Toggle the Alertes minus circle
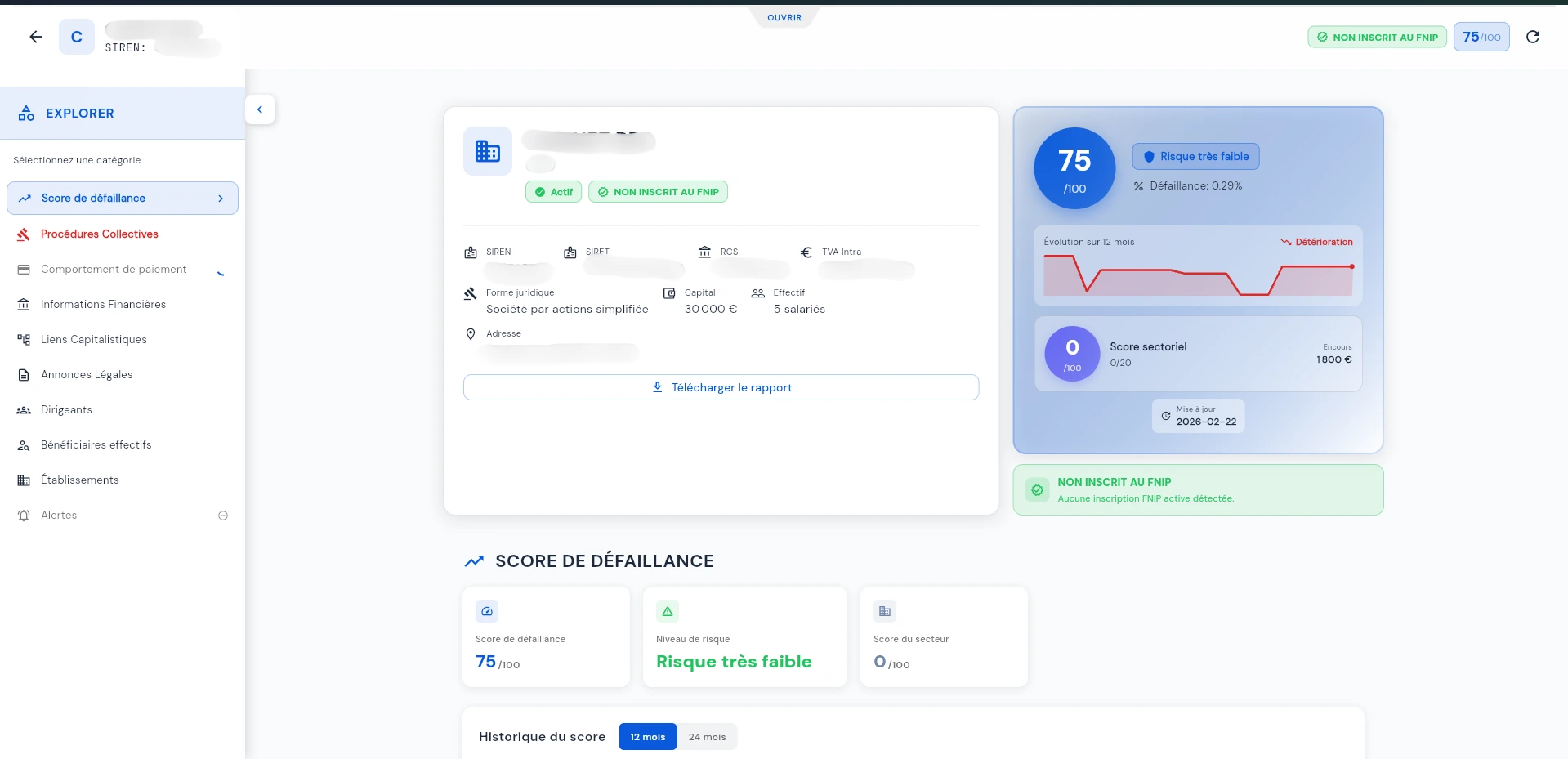 tap(223, 516)
